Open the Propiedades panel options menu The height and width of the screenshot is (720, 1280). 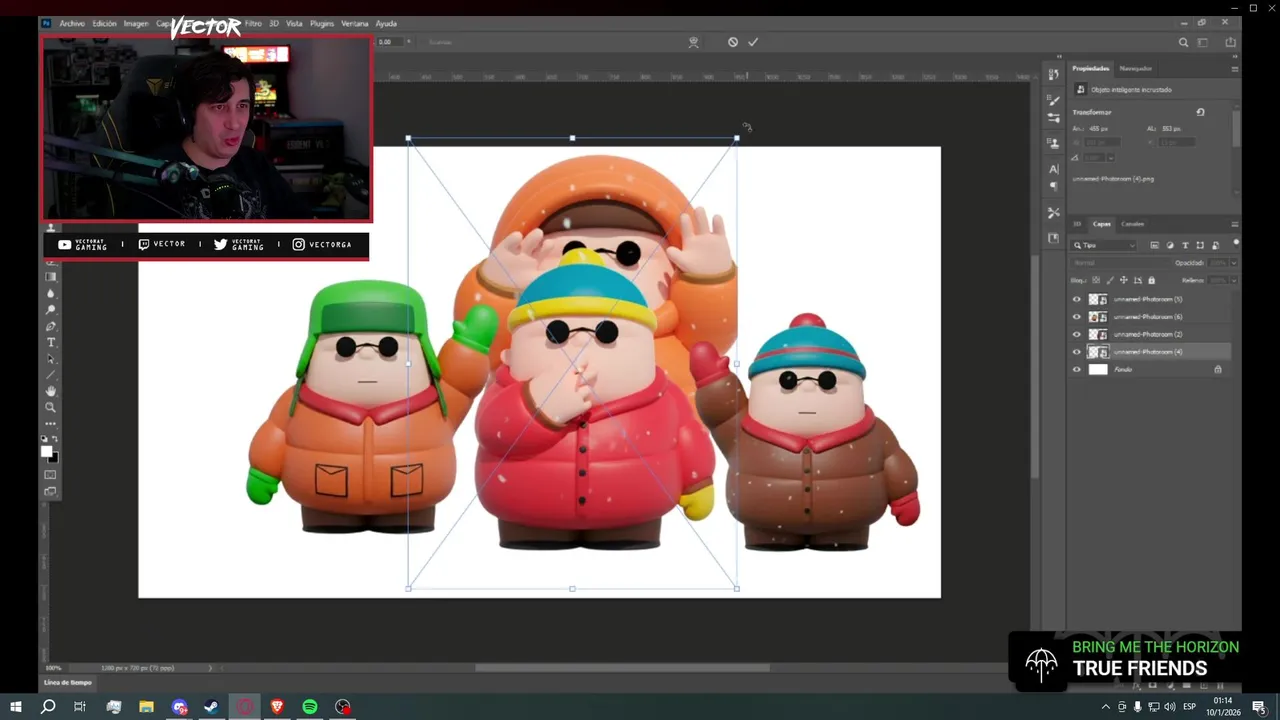point(1235,69)
